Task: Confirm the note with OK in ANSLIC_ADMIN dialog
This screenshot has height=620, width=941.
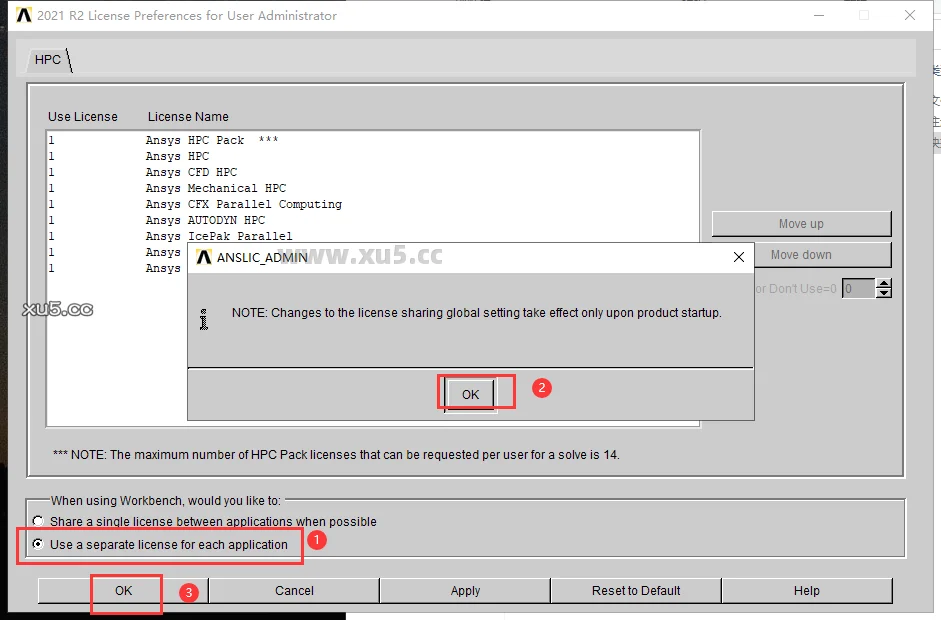Action: [470, 394]
